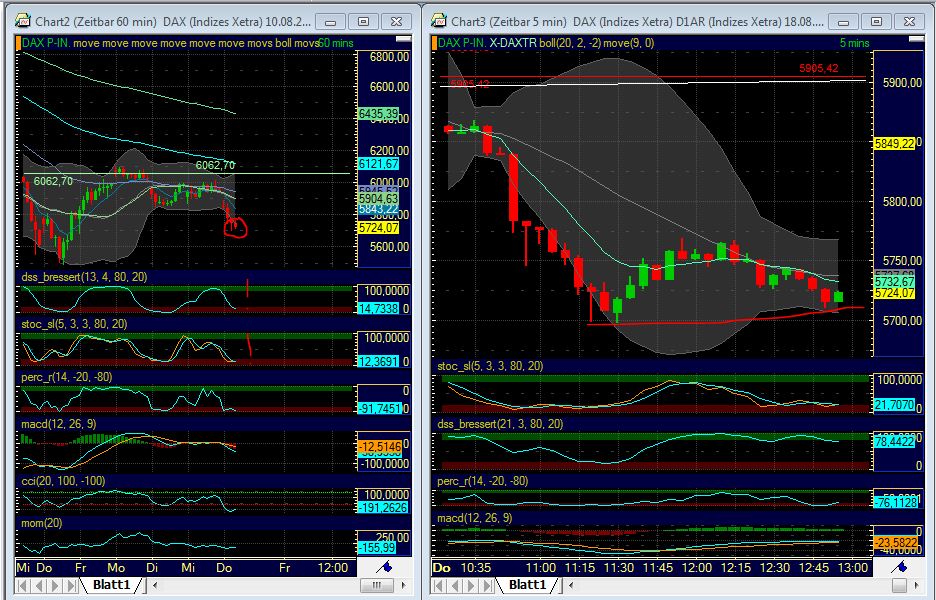Click the -91,7451 perc_r value

pos(380,408)
